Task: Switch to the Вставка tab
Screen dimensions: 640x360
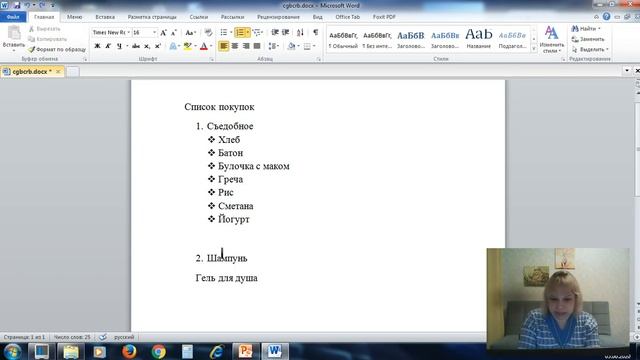Action: point(105,17)
